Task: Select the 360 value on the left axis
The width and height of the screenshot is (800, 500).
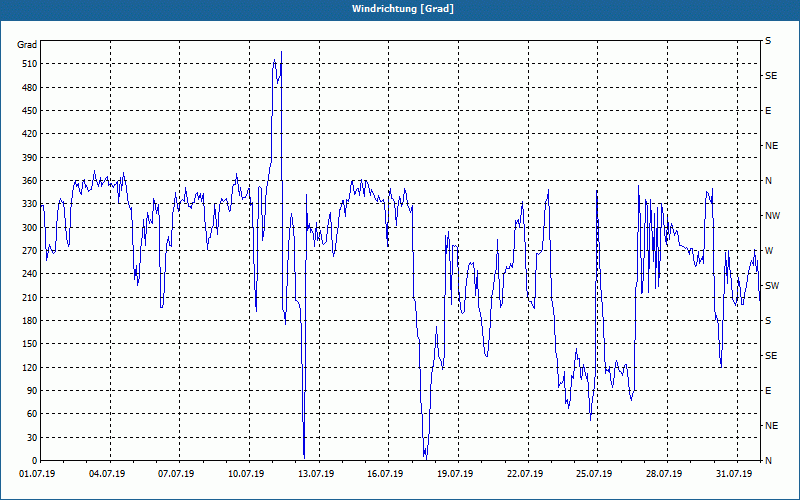Action: click(x=30, y=181)
